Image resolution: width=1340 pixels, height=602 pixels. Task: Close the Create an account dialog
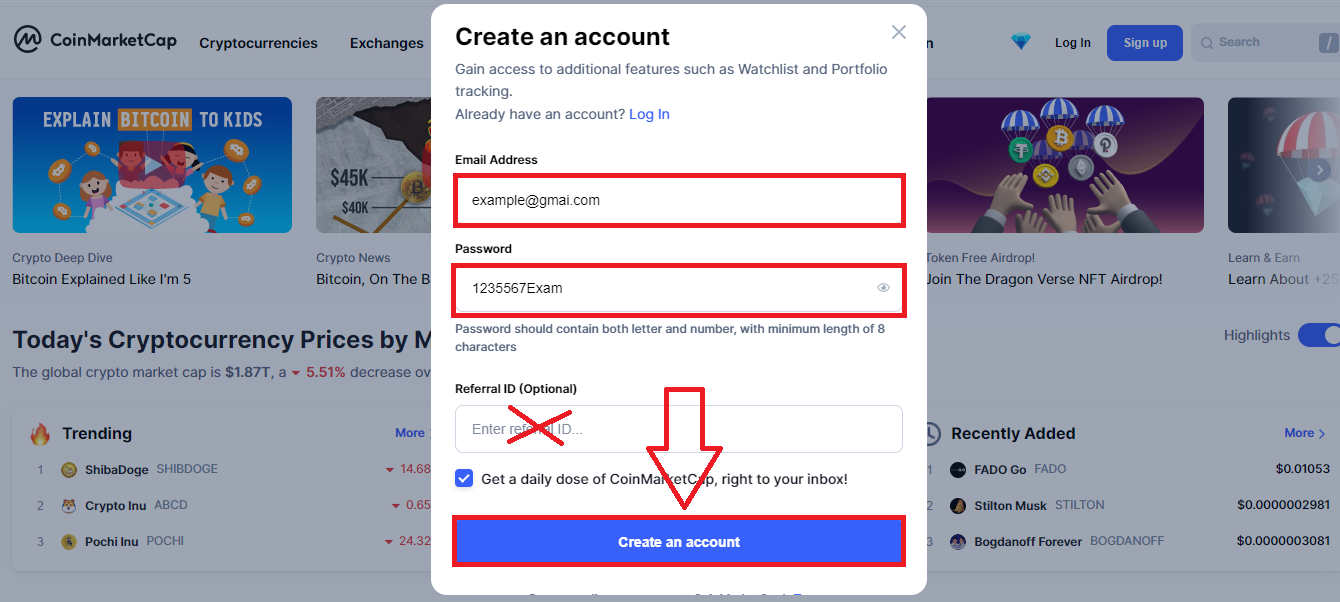[x=898, y=32]
